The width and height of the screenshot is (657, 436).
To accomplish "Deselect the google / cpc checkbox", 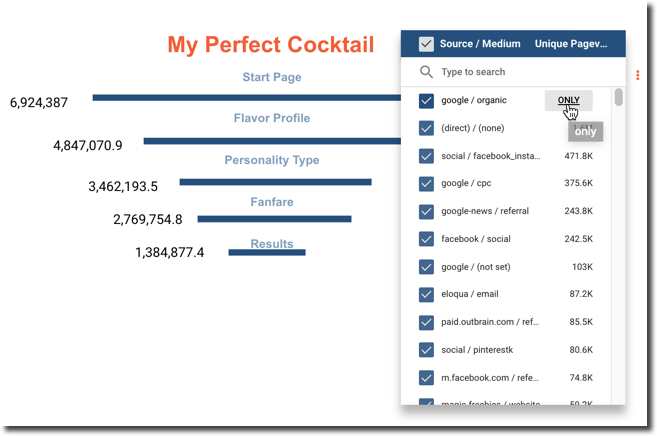I will click(x=426, y=184).
